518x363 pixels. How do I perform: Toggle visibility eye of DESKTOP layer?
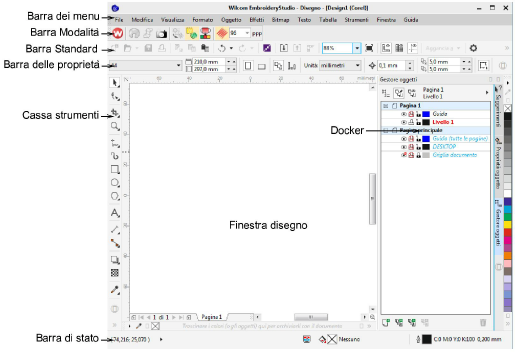(x=404, y=147)
